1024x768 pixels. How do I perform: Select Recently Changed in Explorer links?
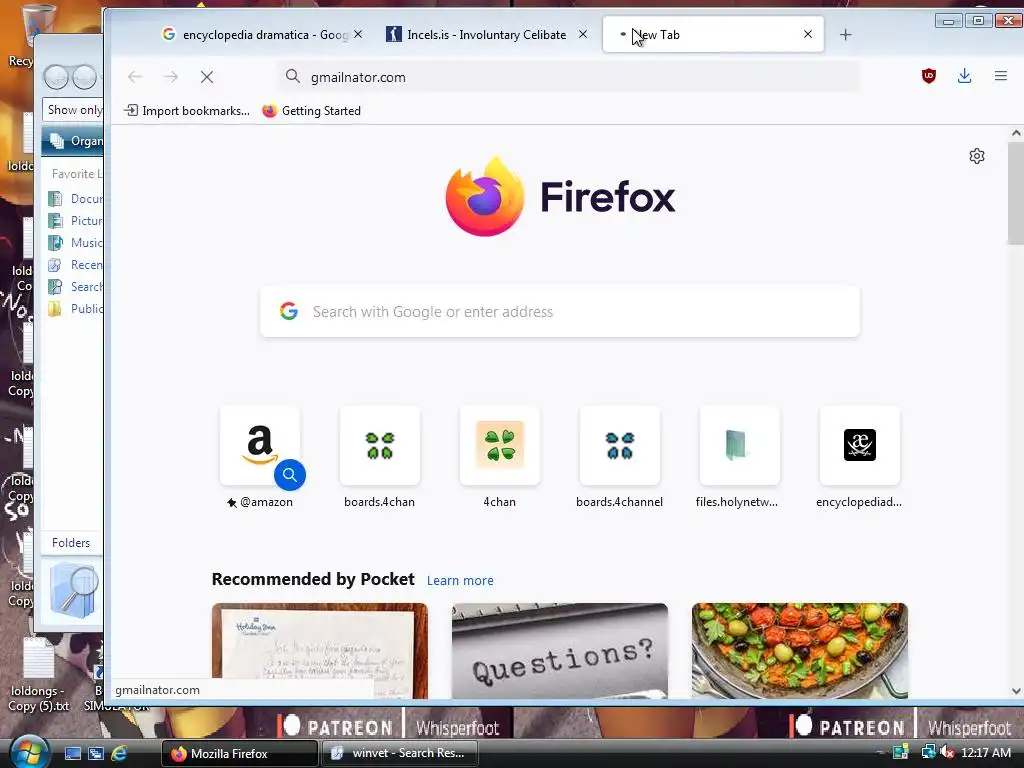point(76,264)
